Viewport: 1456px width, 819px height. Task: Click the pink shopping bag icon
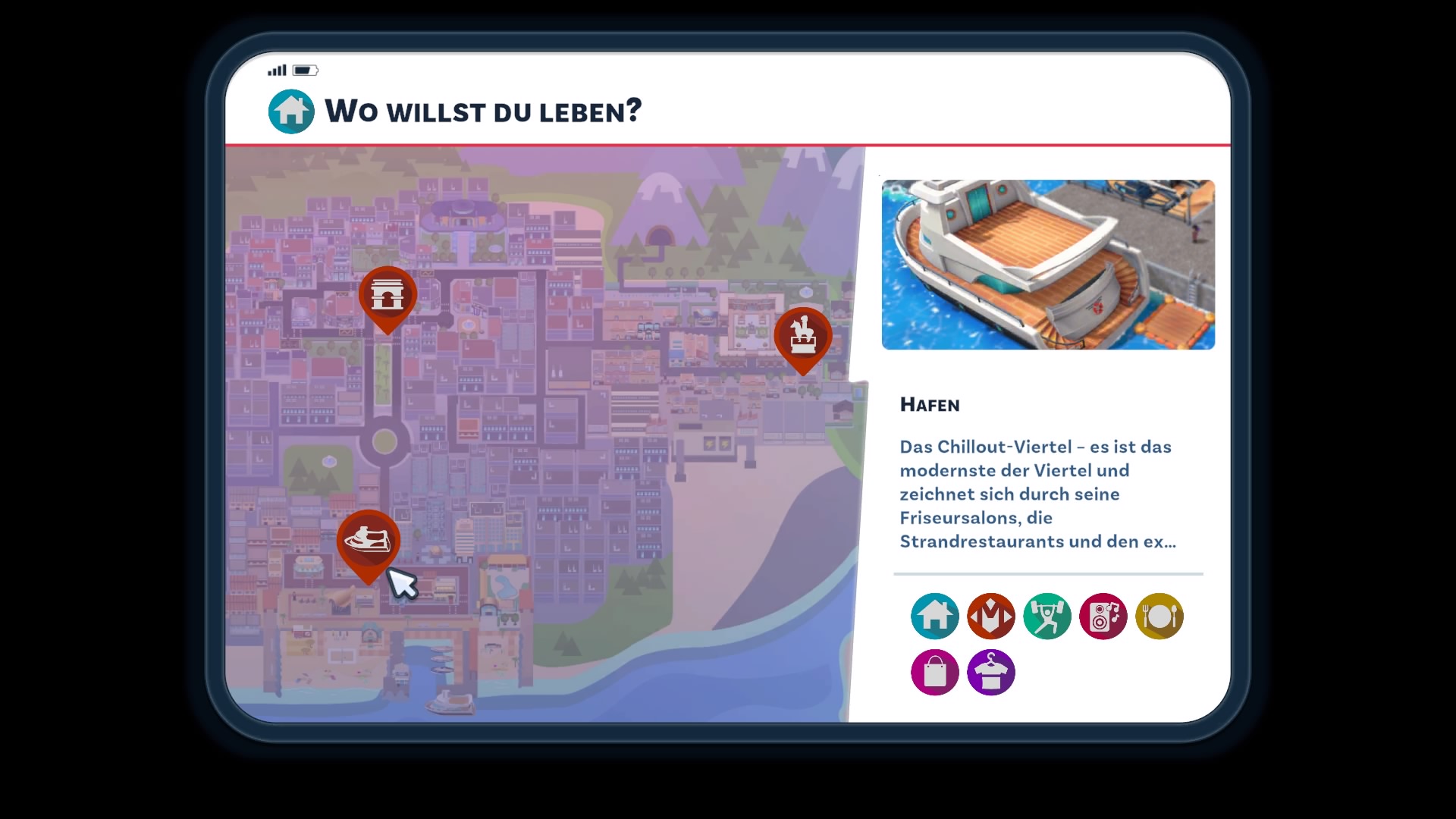[x=935, y=672]
